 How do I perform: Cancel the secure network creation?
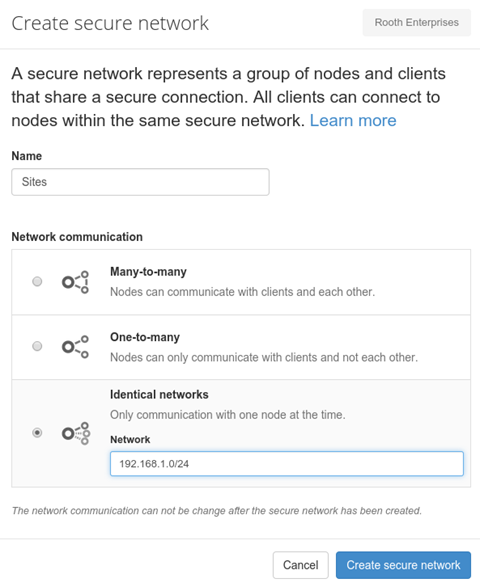[300, 565]
